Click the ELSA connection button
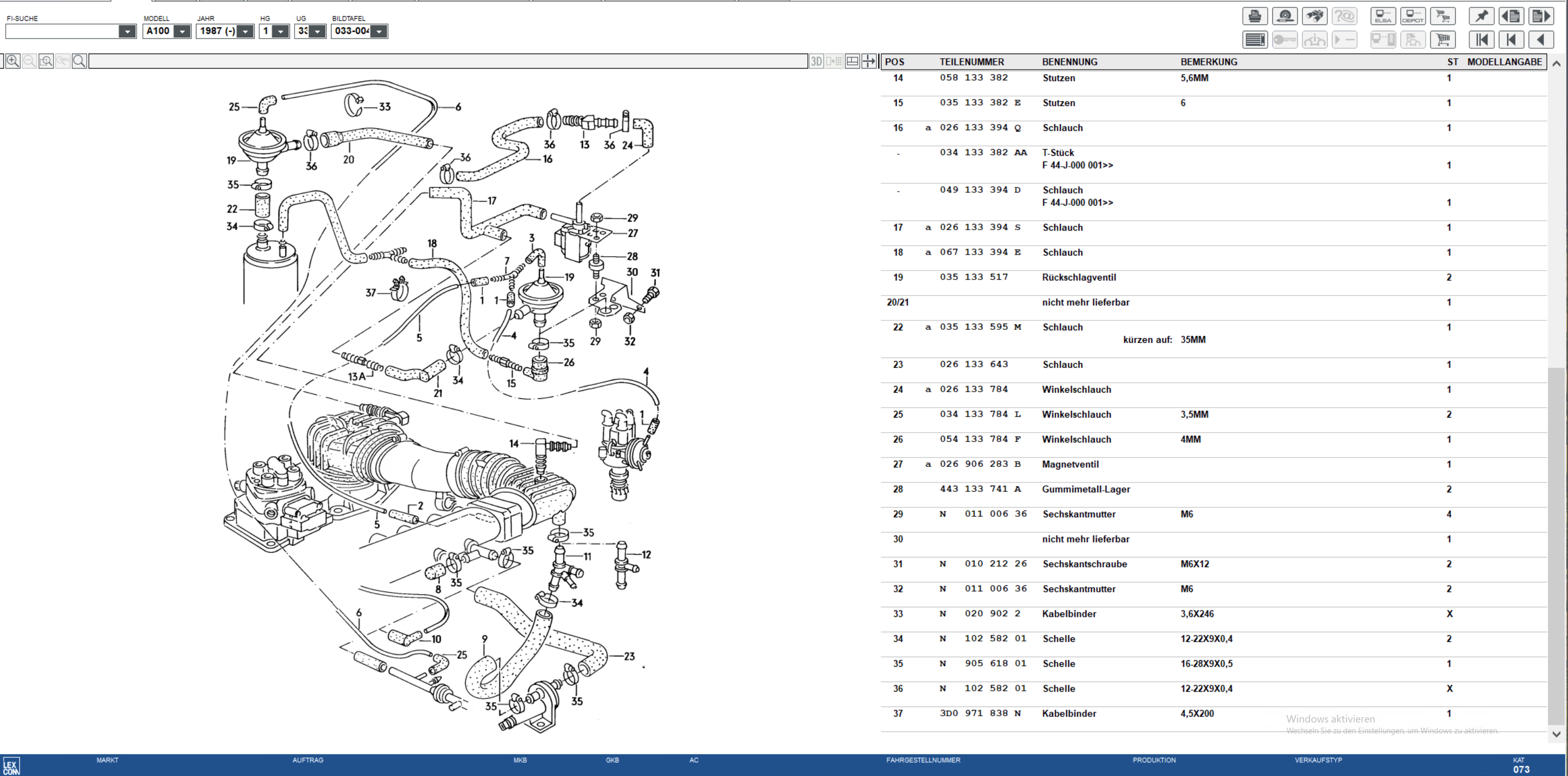The image size is (1568, 776). pyautogui.click(x=1383, y=17)
